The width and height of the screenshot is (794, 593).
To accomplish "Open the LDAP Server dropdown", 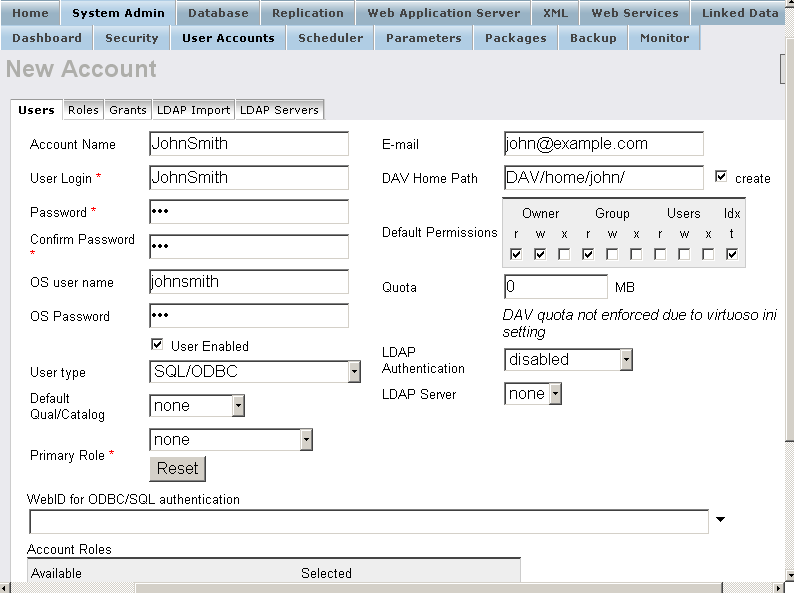I will (533, 393).
